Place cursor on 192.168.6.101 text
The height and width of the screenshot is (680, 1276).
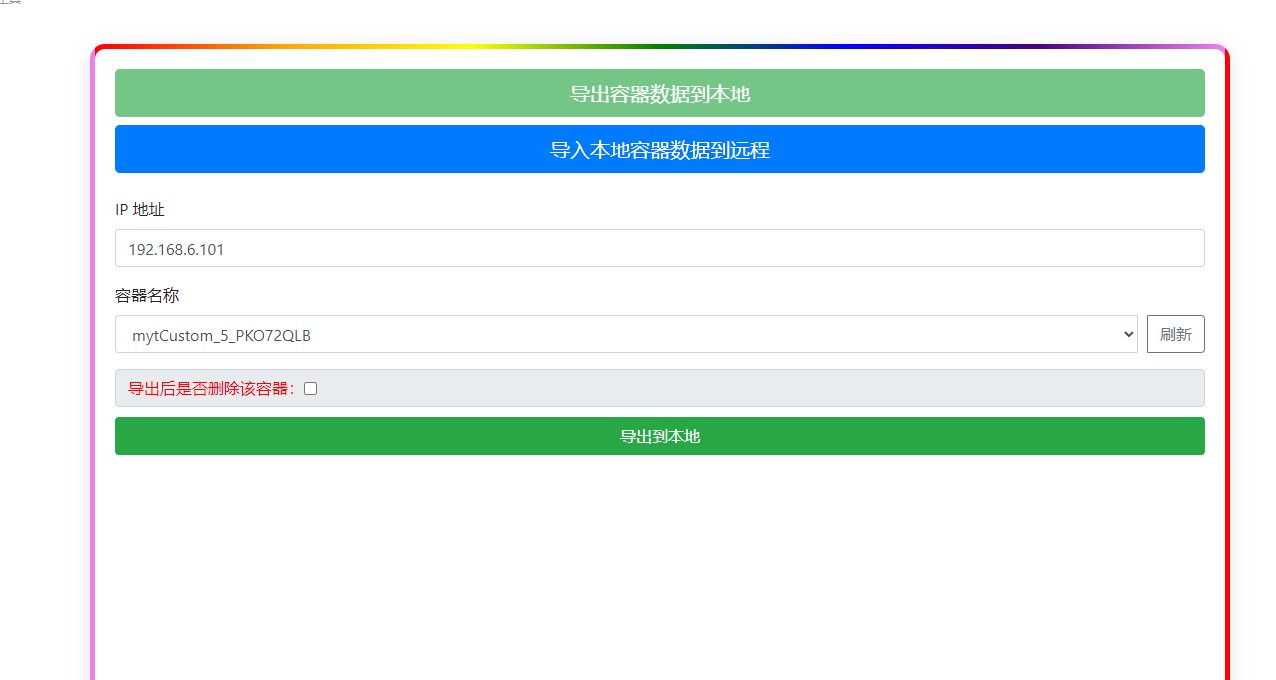[x=176, y=249]
